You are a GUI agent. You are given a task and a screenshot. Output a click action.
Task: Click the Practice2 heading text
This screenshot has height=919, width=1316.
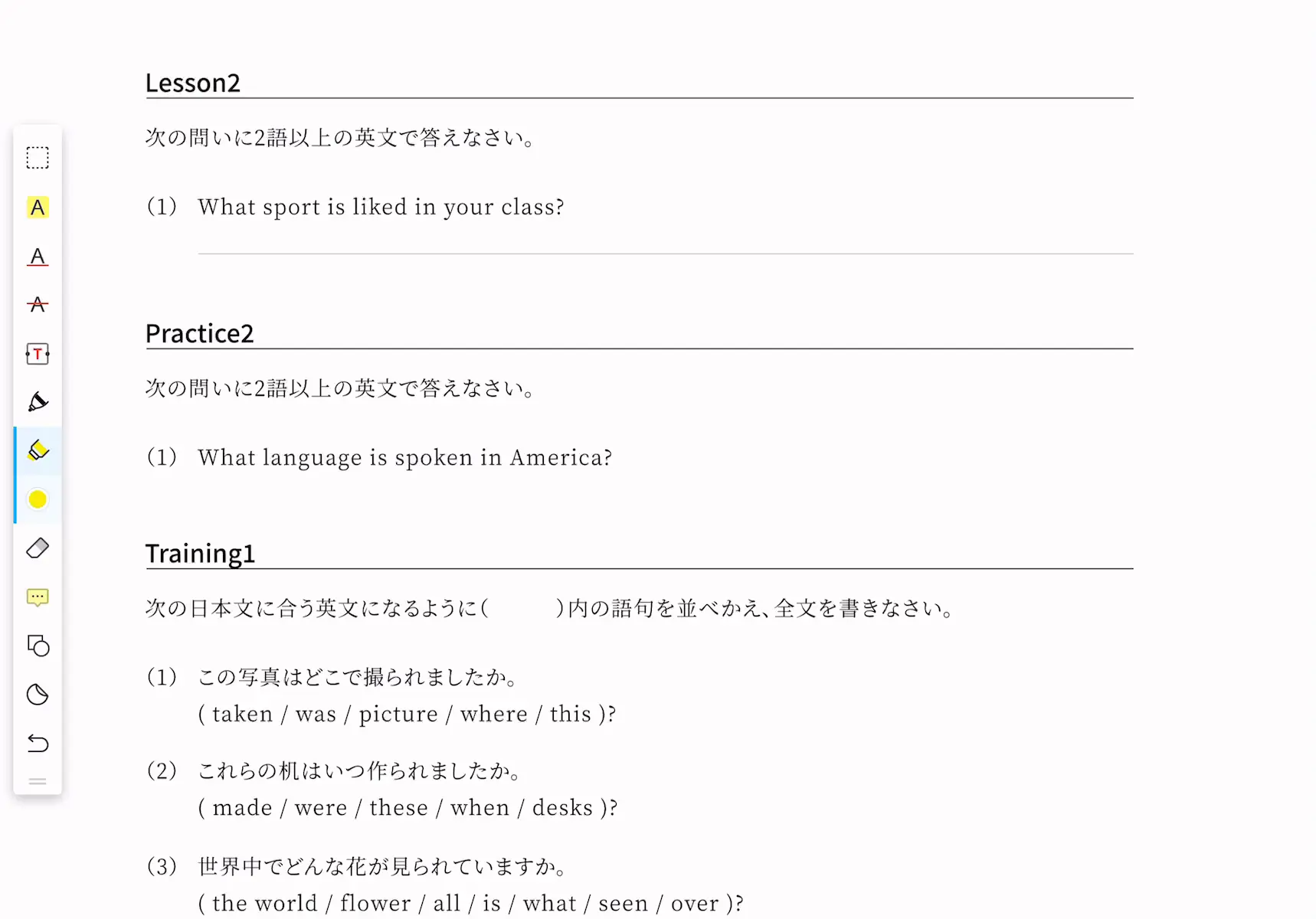199,333
